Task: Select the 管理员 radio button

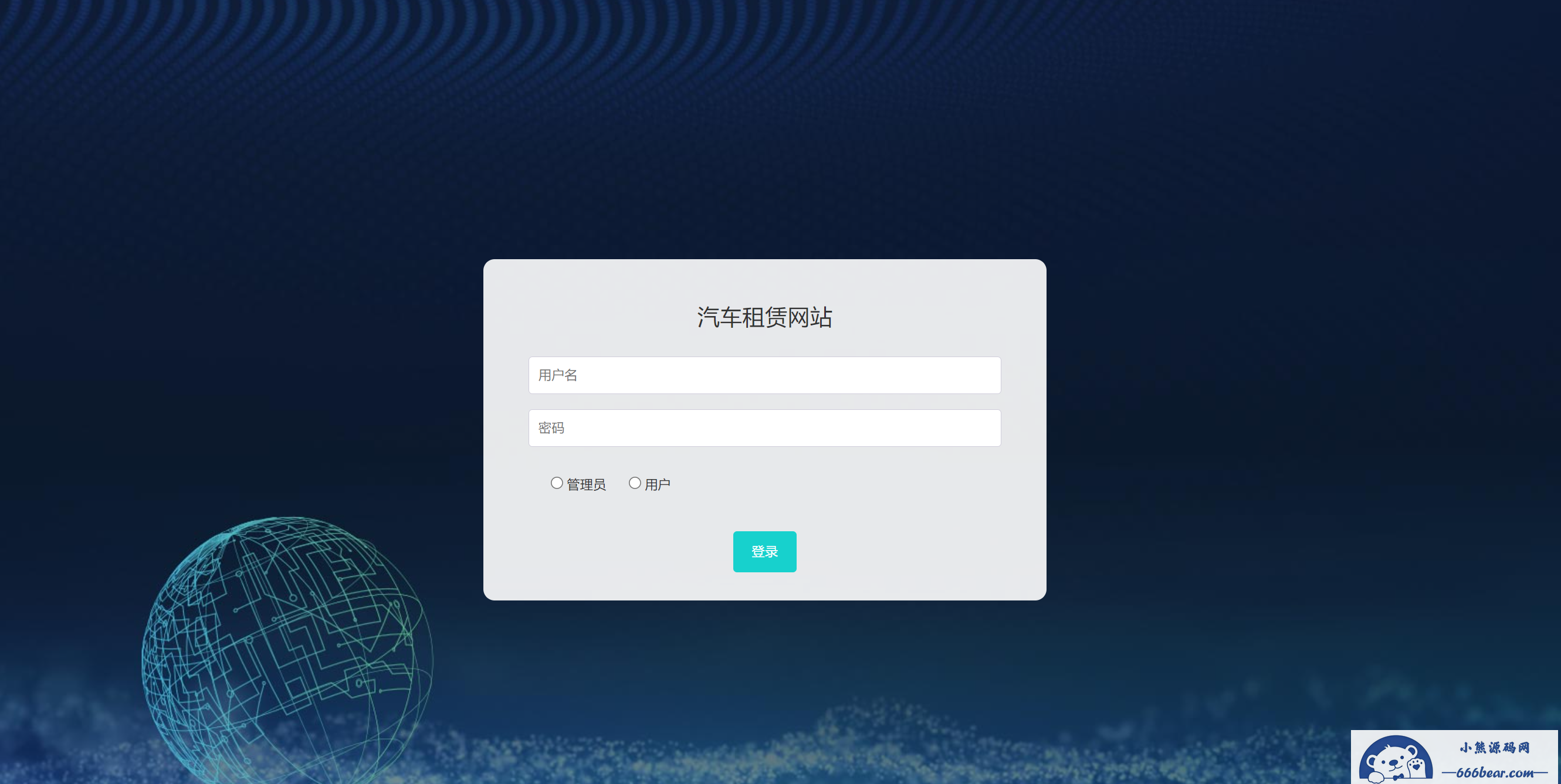Action: [x=556, y=483]
